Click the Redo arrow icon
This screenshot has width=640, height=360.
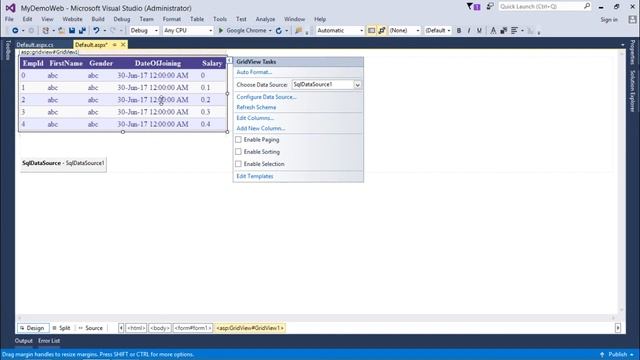tap(113, 31)
